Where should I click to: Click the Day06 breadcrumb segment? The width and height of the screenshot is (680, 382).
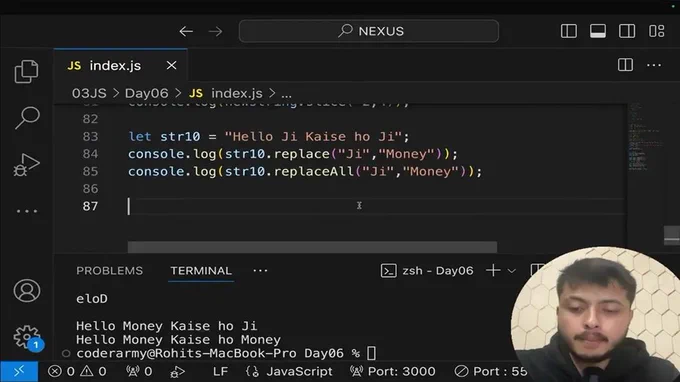tap(147, 93)
